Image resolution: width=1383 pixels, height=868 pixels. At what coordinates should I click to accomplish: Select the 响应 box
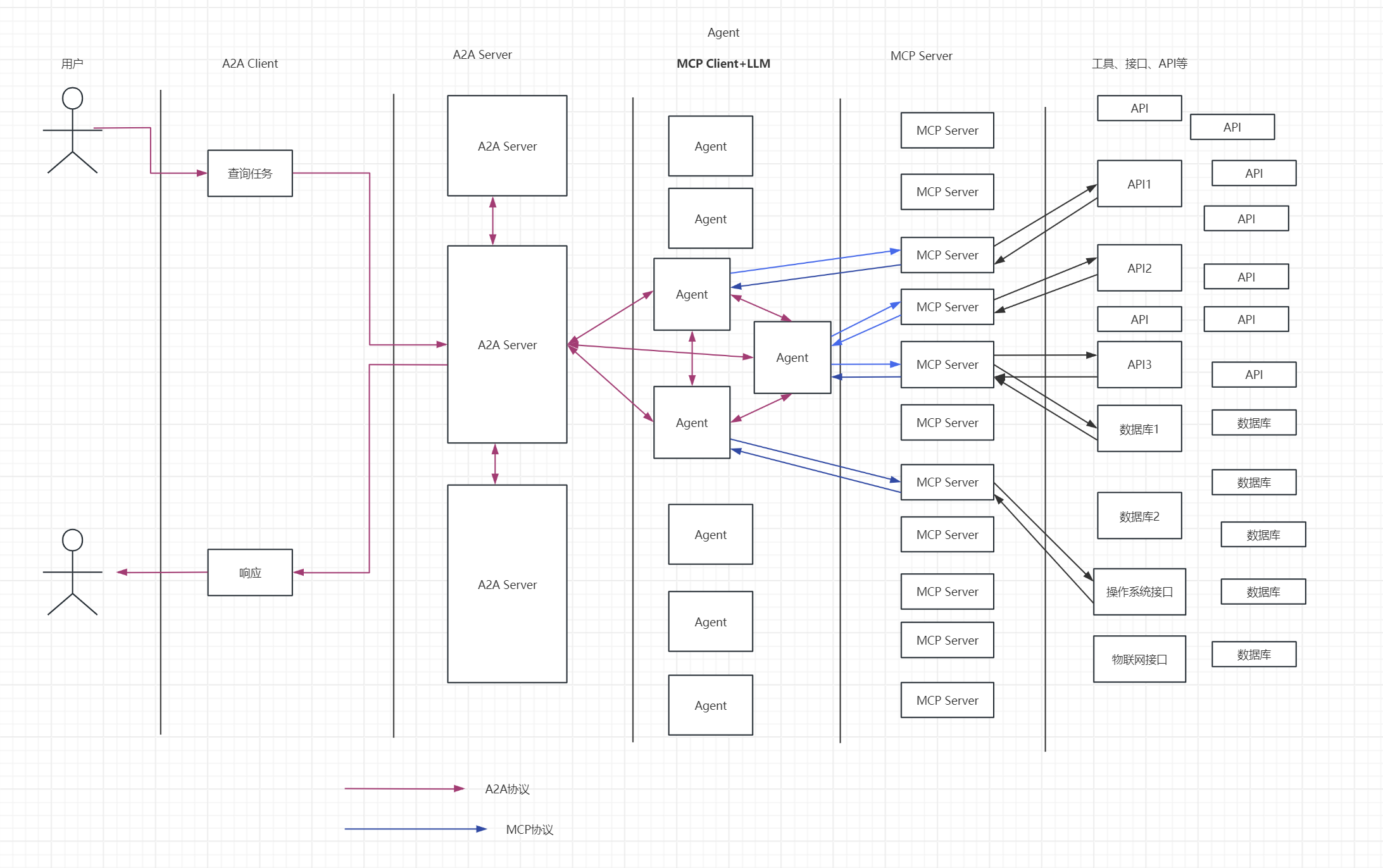250,573
